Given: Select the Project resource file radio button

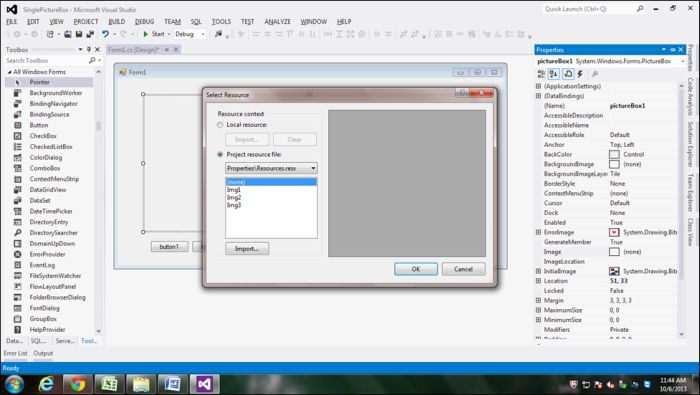Looking at the screenshot, I should click(220, 154).
